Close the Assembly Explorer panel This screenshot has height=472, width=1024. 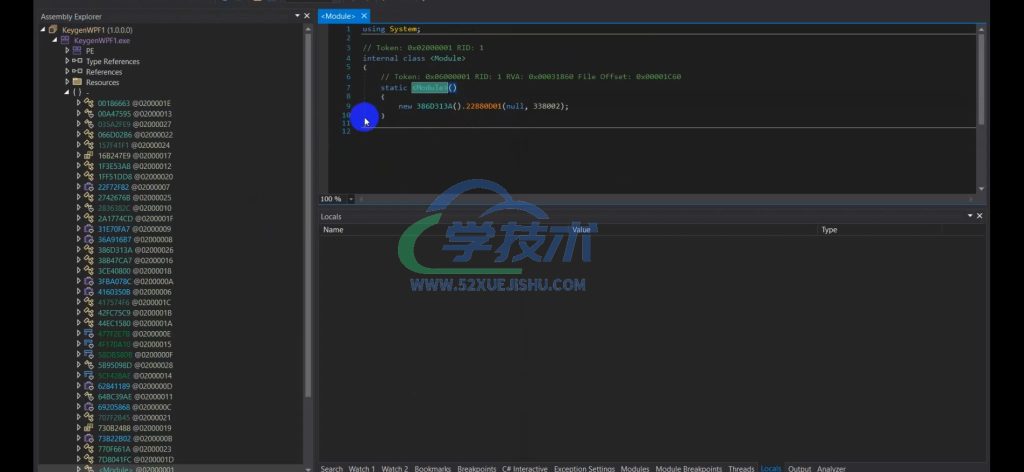click(307, 16)
